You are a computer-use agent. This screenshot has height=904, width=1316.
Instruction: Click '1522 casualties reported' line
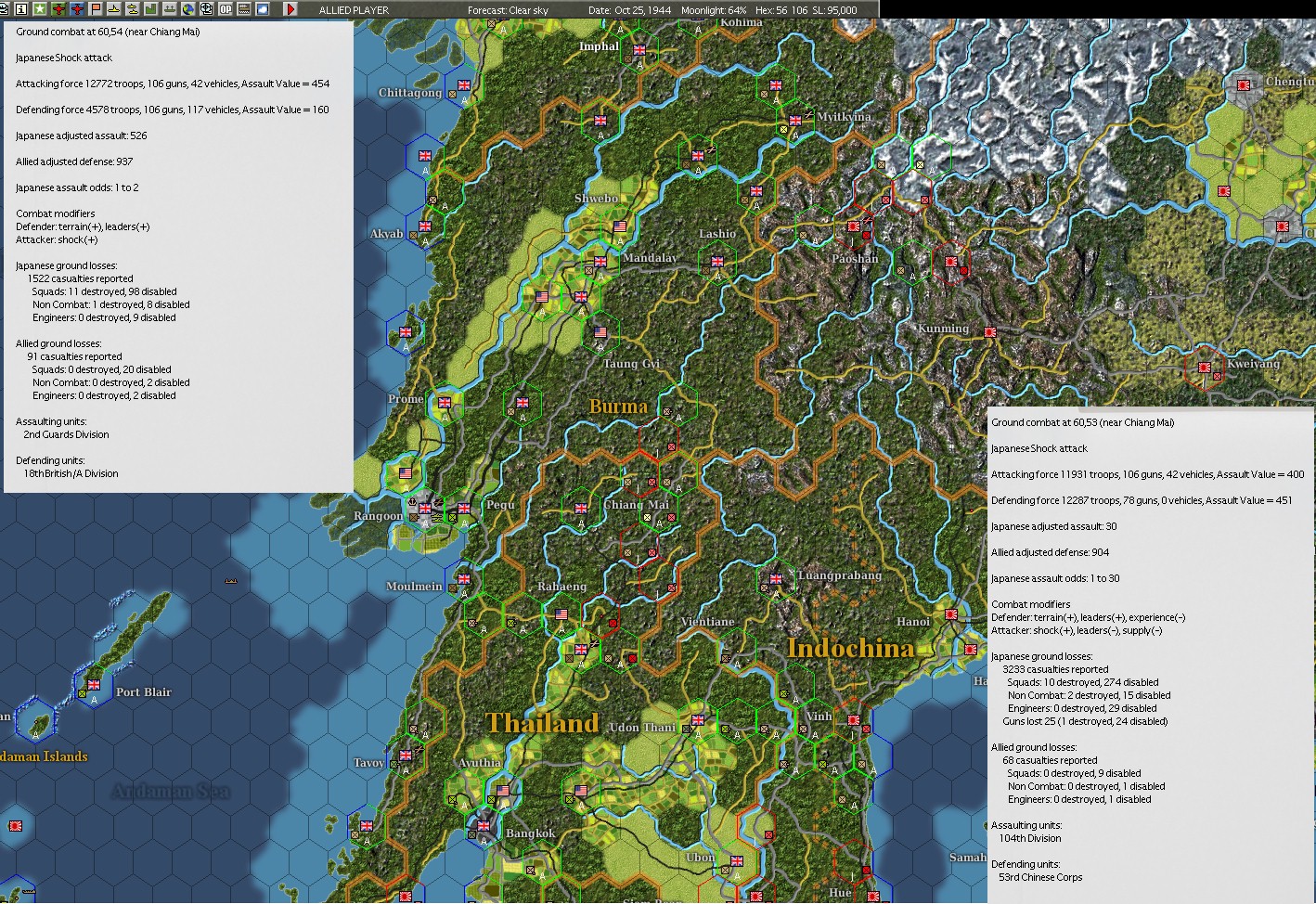click(80, 278)
